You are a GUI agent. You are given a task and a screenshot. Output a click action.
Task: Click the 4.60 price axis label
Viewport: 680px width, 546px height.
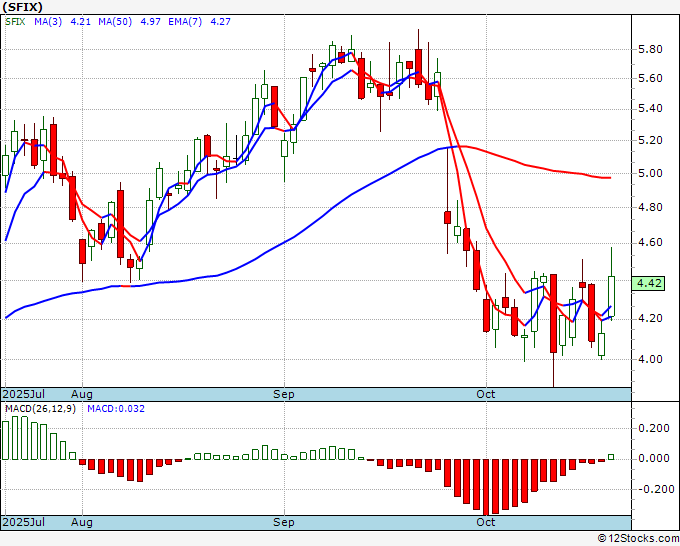[650, 242]
